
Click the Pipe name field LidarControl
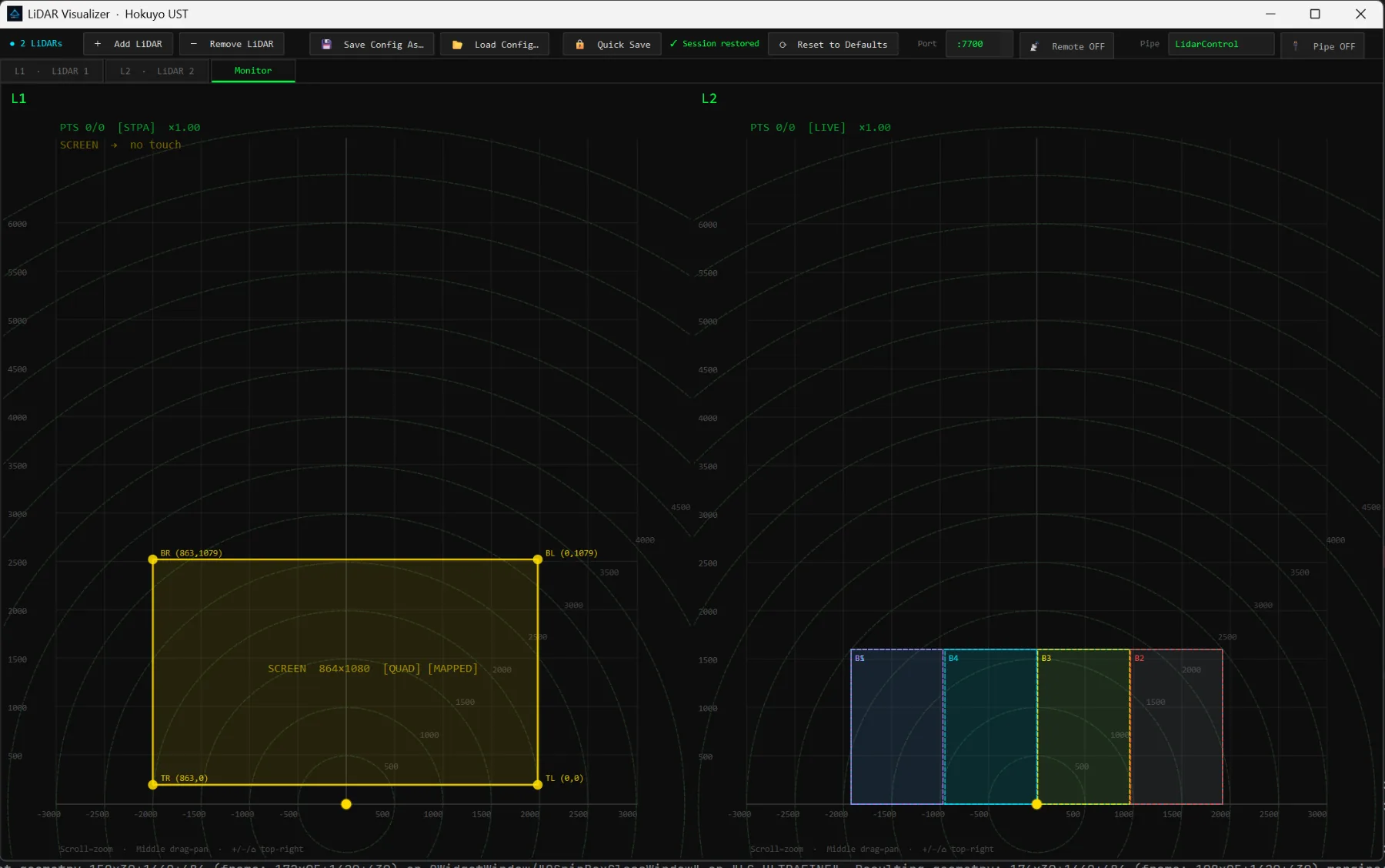[1221, 44]
